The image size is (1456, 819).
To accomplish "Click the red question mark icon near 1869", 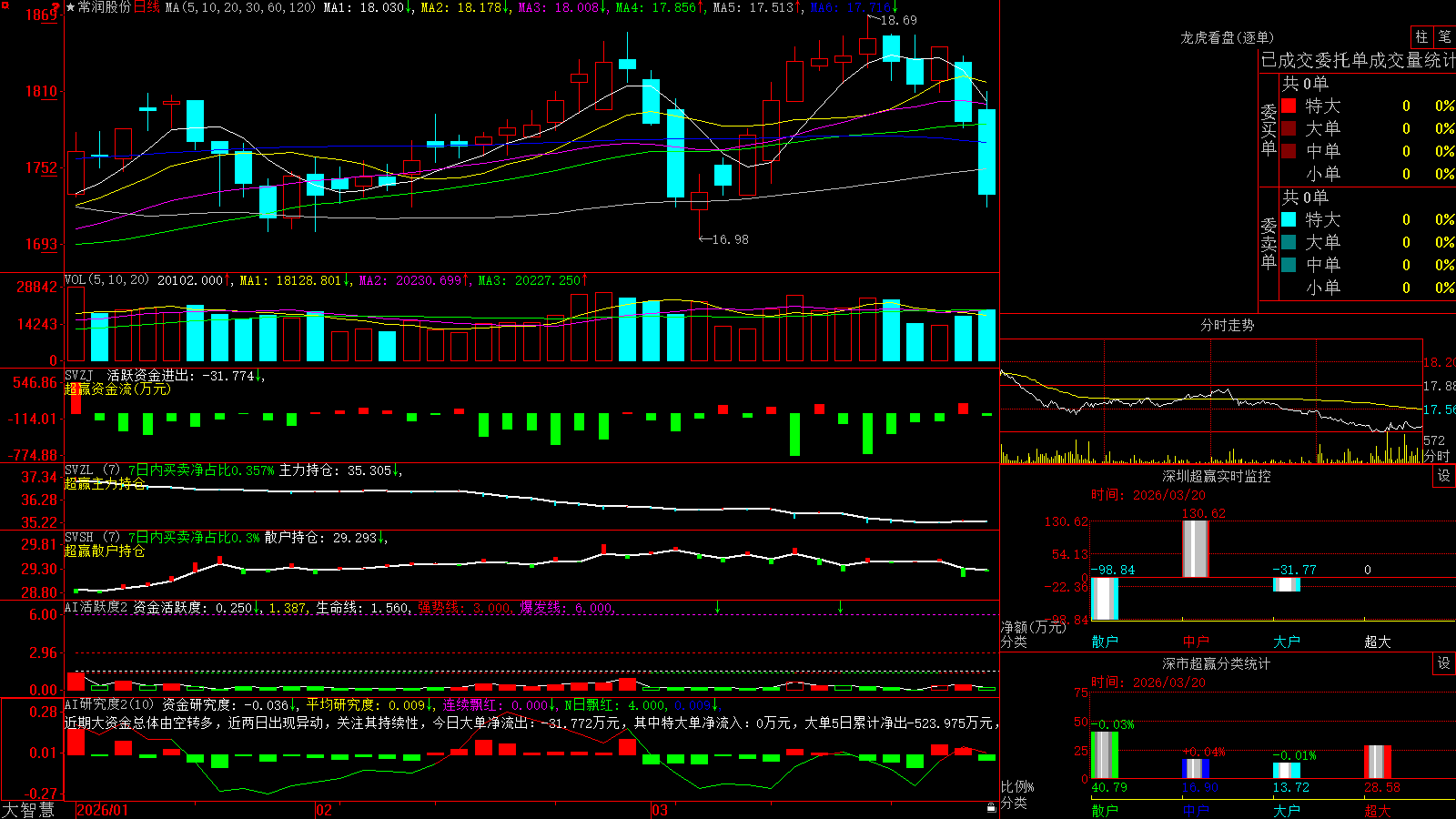I will point(56,7).
